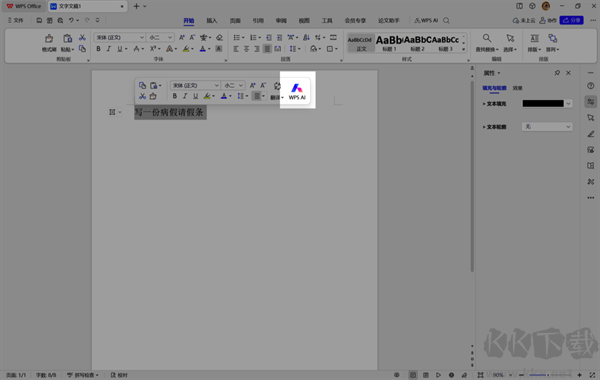This screenshot has height=380, width=600.
Task: Click the vertical document scrollbar
Action: (472, 176)
